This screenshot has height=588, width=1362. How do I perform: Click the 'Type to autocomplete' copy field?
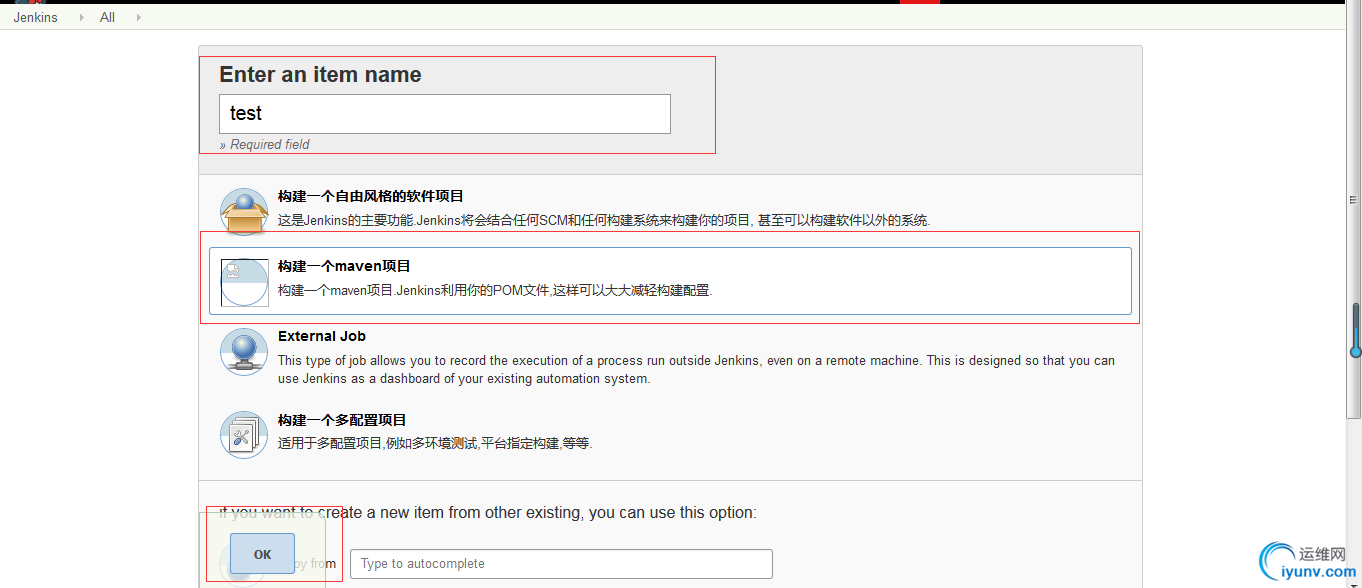point(561,564)
